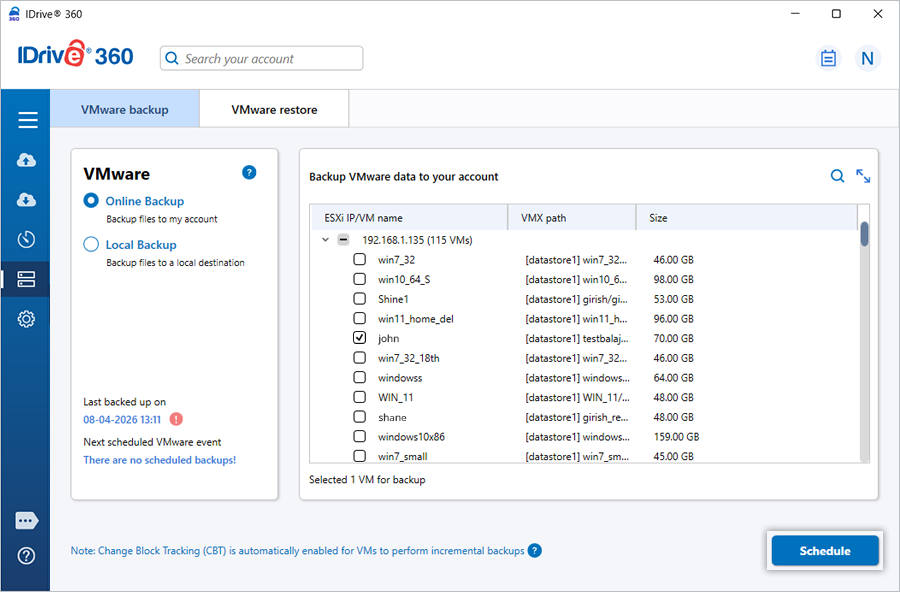900x592 pixels.
Task: Sort by VMX path column header
Action: 572,218
